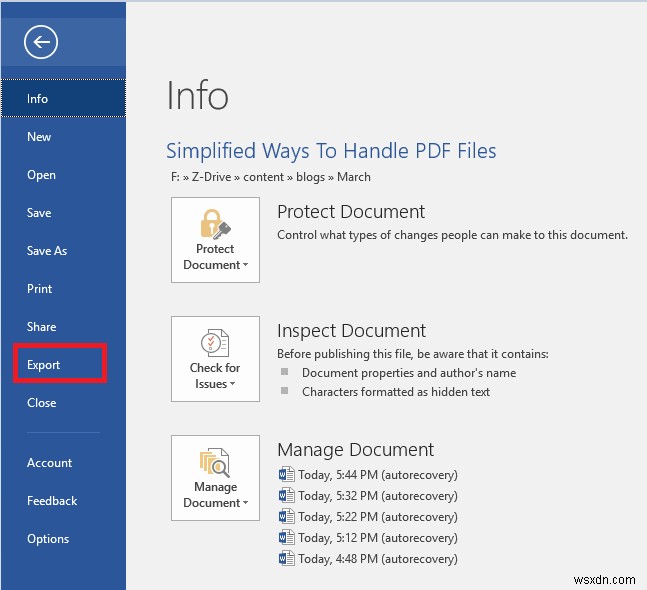Click the title Simplified Ways To Handle PDF Files

(x=331, y=151)
